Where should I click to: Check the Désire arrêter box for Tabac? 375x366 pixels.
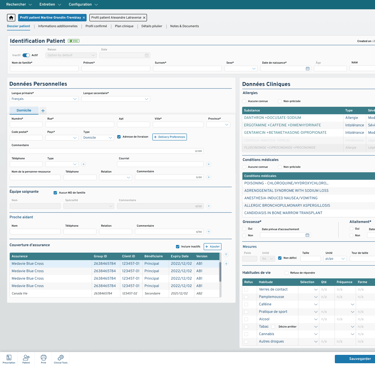click(x=273, y=327)
